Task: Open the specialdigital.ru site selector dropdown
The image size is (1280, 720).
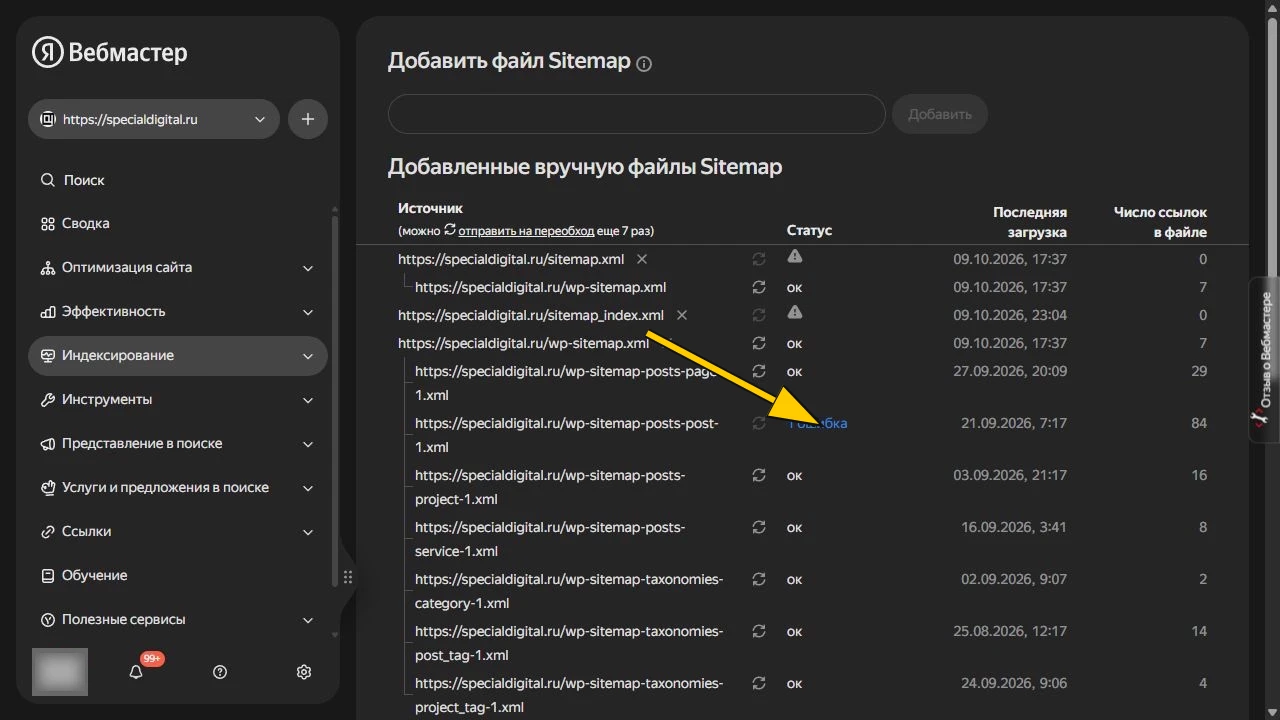Action: [154, 119]
